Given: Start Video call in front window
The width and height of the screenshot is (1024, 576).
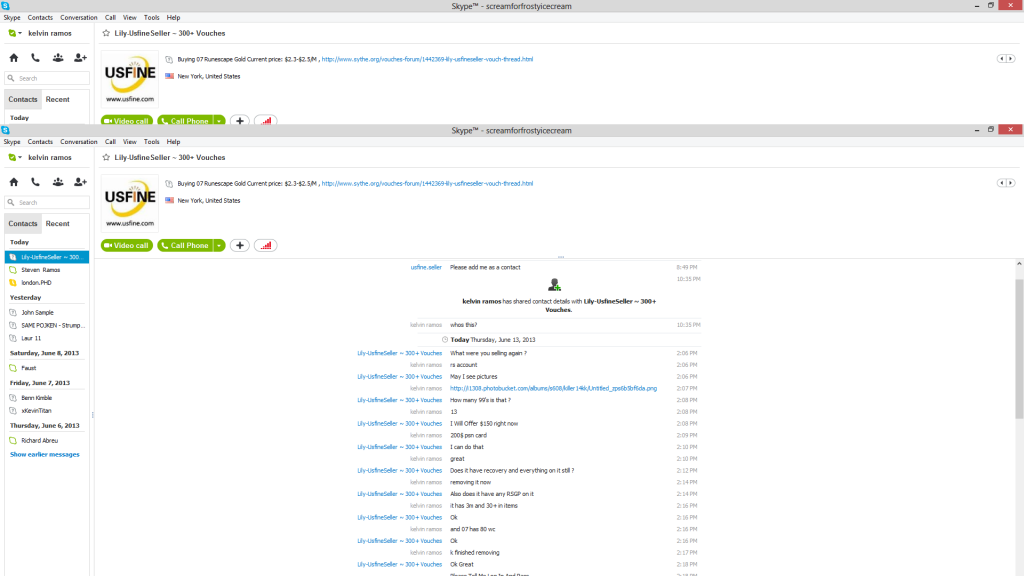Looking at the screenshot, I should [x=127, y=246].
